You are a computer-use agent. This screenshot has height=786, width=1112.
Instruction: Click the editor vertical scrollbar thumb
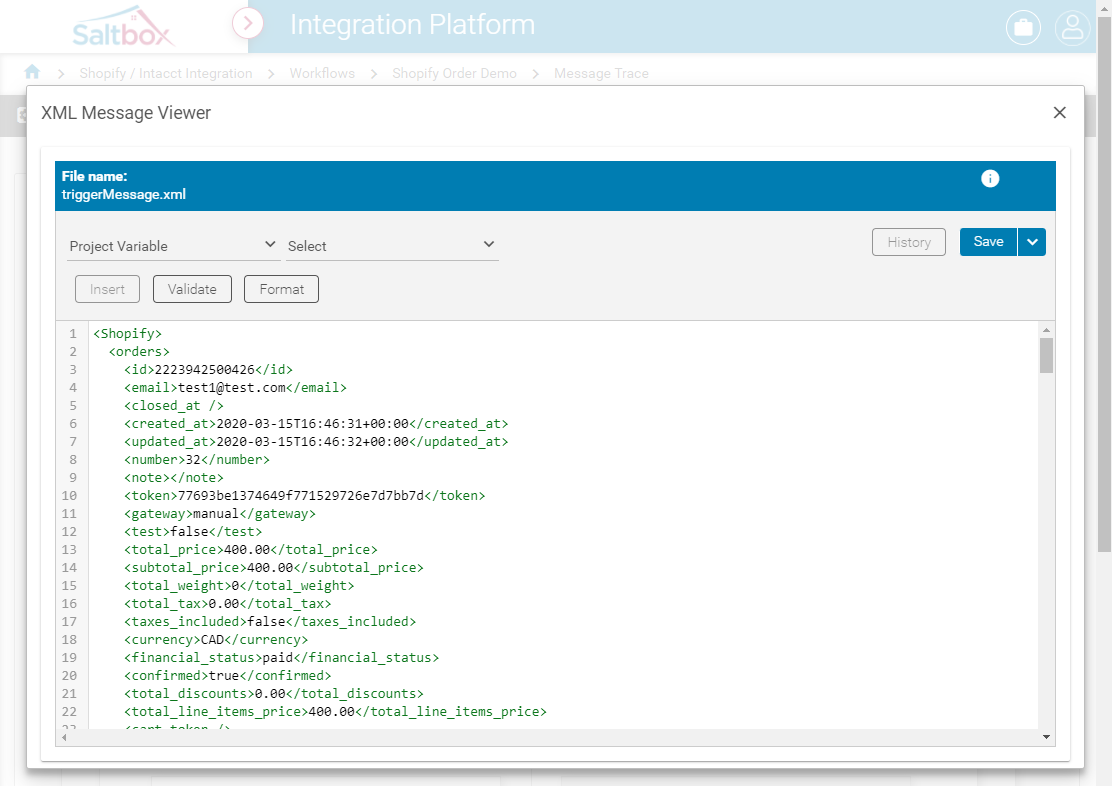(x=1046, y=355)
